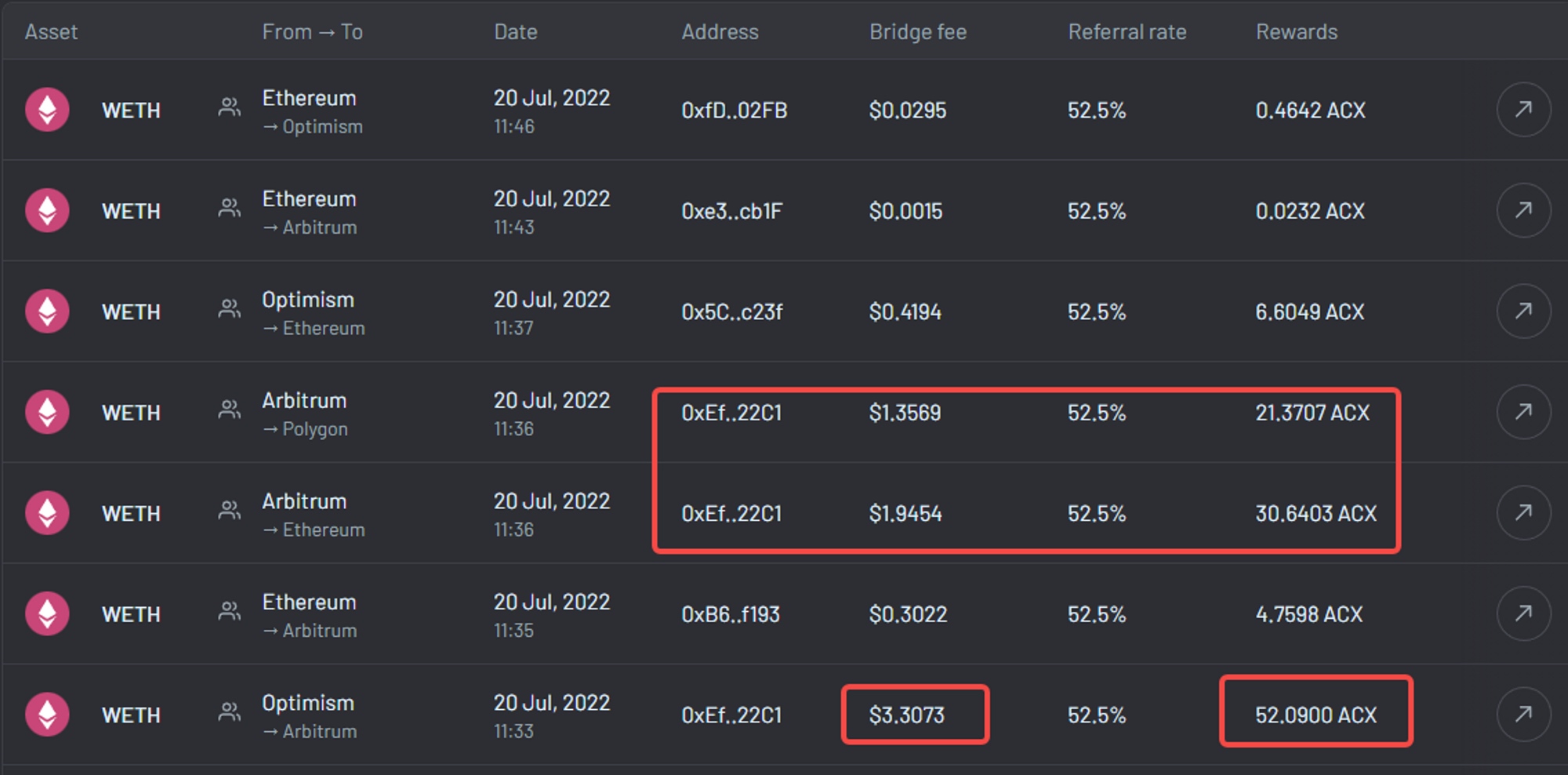This screenshot has height=775, width=1568.
Task: Open external link for Arbitrum to Polygon transfer
Action: [x=1523, y=412]
